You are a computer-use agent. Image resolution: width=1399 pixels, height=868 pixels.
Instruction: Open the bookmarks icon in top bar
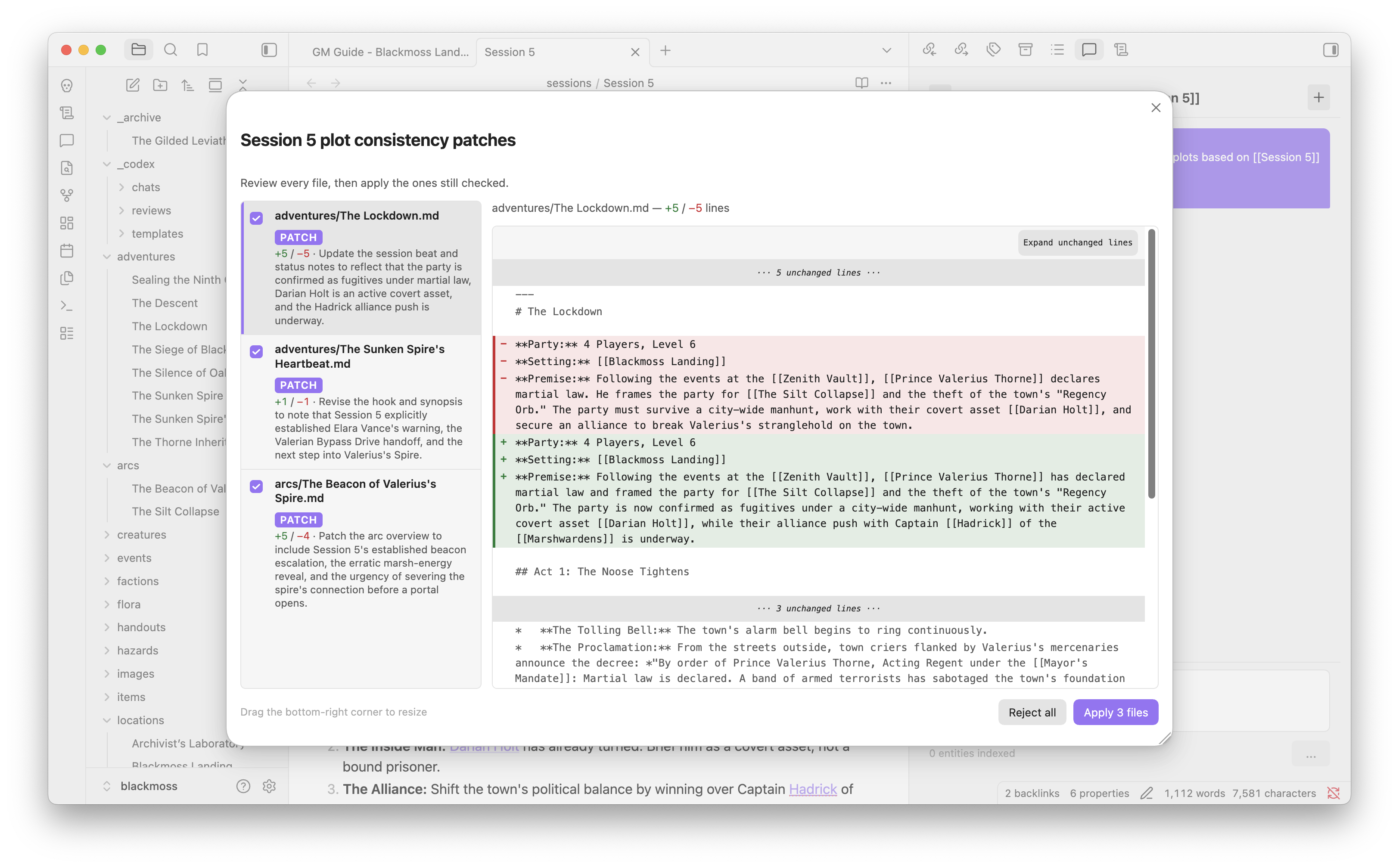coord(202,50)
